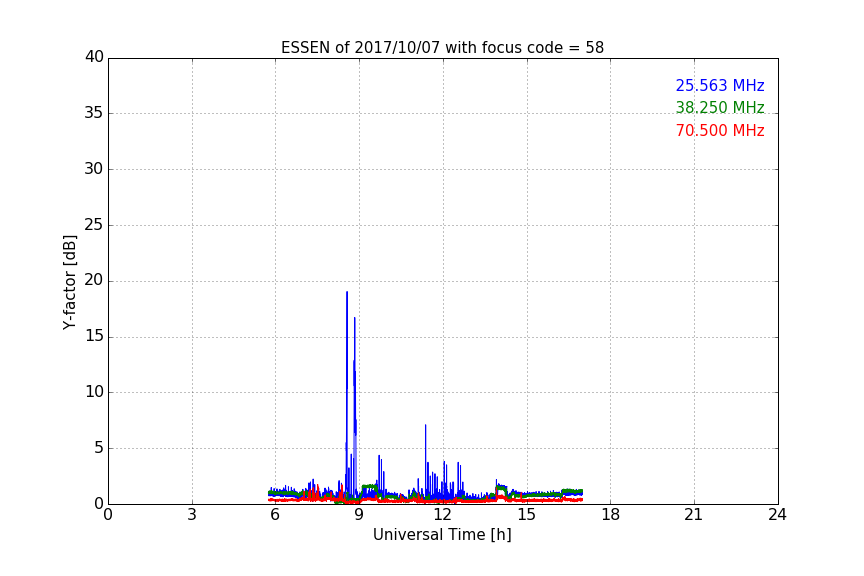864x576 pixels.
Task: Select the green 38.250 MHz legend label
Action: pos(720,107)
